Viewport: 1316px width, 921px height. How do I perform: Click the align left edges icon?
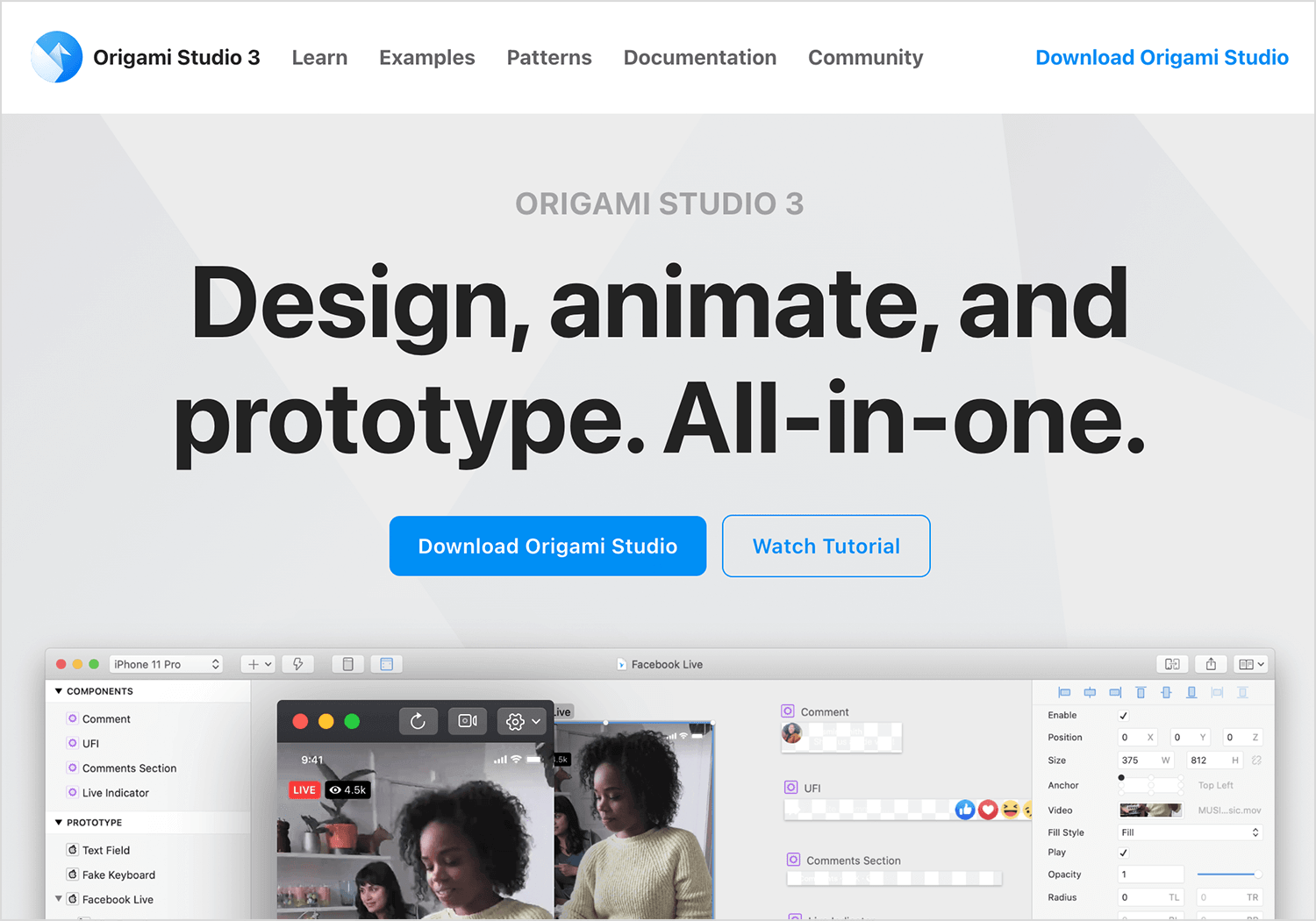pos(1064,692)
